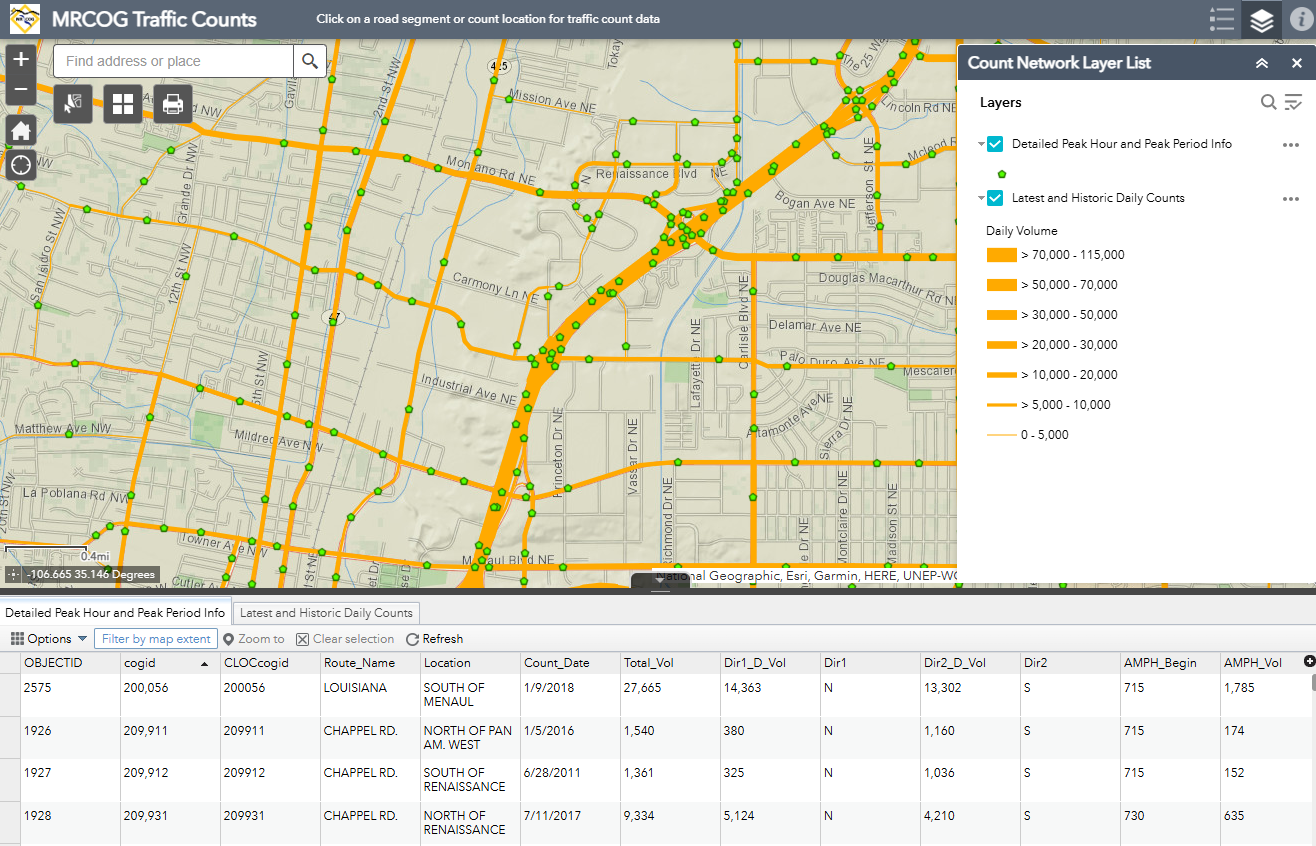Activate the My Location crosshair icon
Screen dimensions: 1316x846
click(x=20, y=164)
